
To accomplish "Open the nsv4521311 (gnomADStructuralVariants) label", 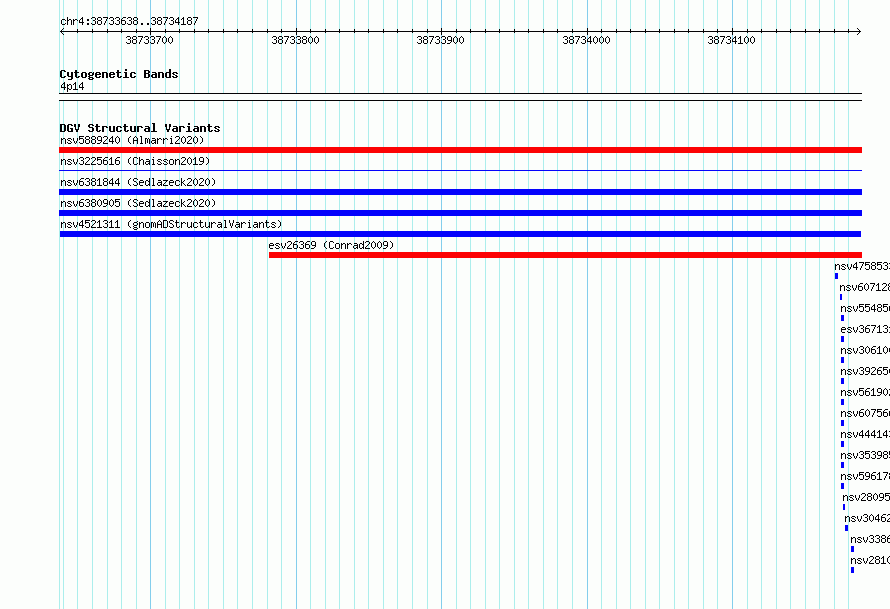I will pyautogui.click(x=171, y=224).
